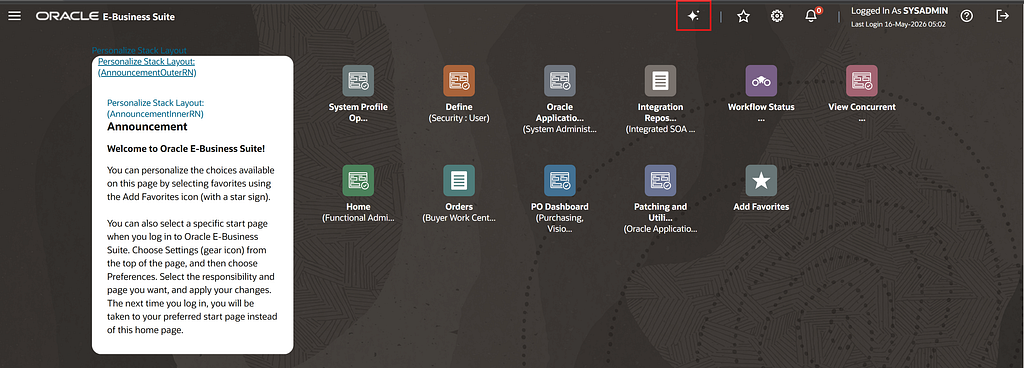Click the "Patching and Utili..." tile label

click(x=660, y=212)
